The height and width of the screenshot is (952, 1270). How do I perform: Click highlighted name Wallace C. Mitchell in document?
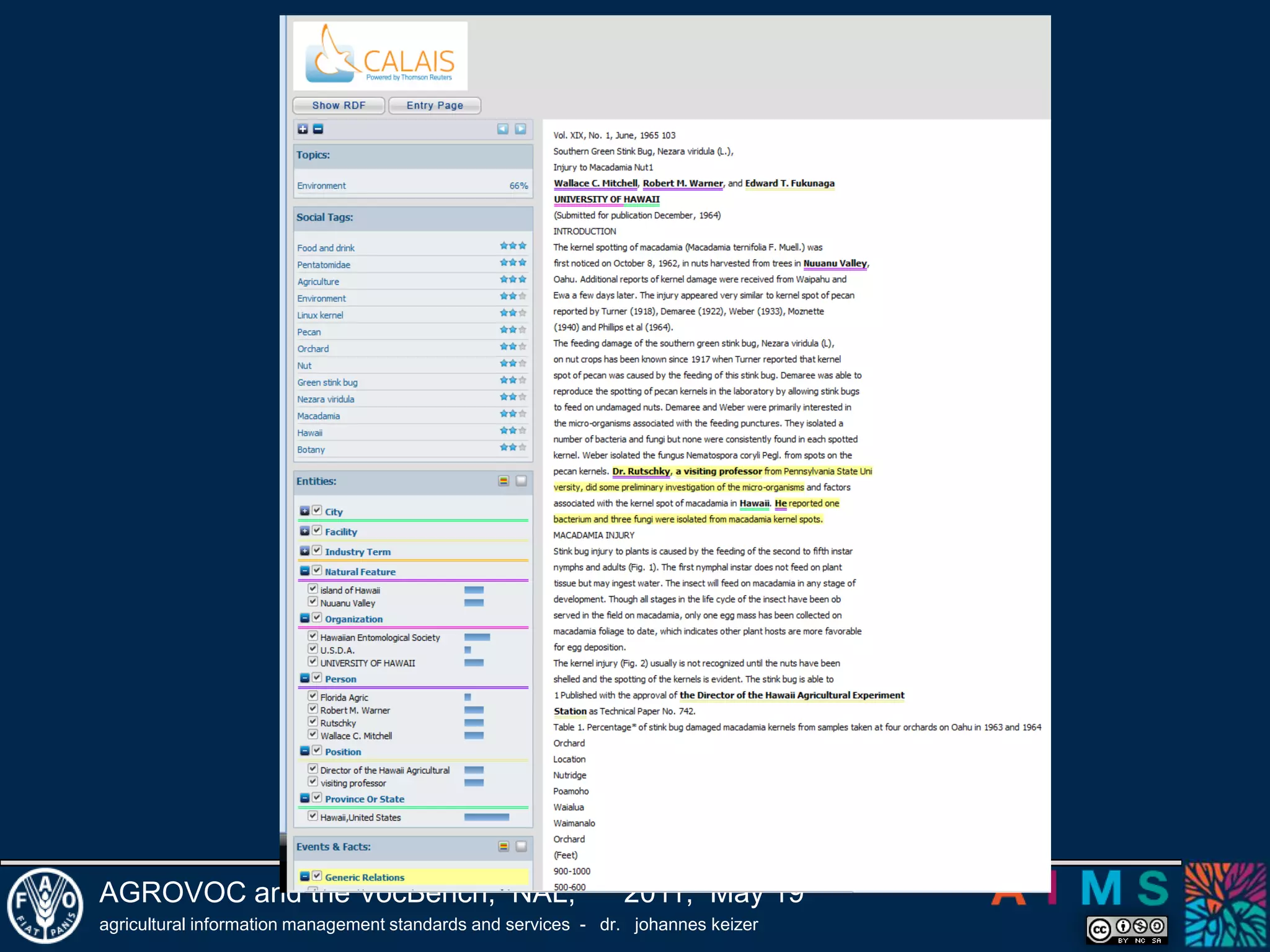[x=595, y=183]
